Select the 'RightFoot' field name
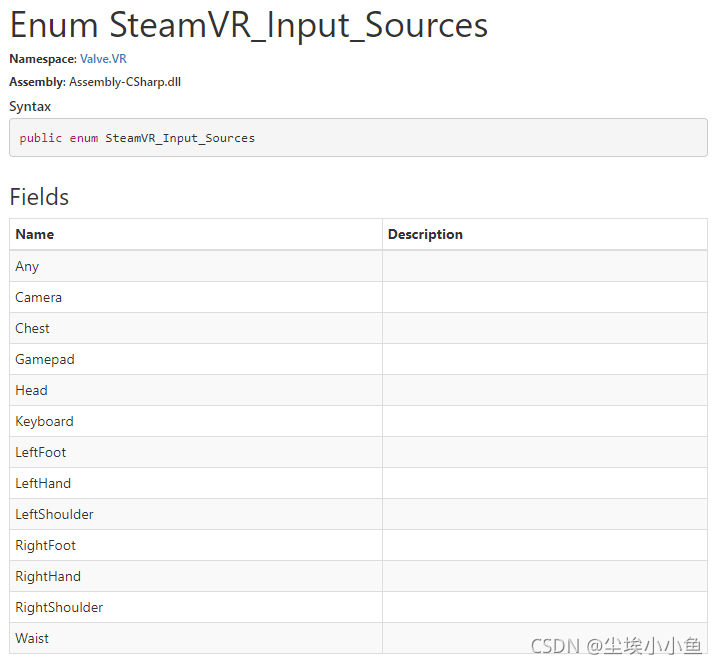This screenshot has width=717, height=664. [45, 546]
